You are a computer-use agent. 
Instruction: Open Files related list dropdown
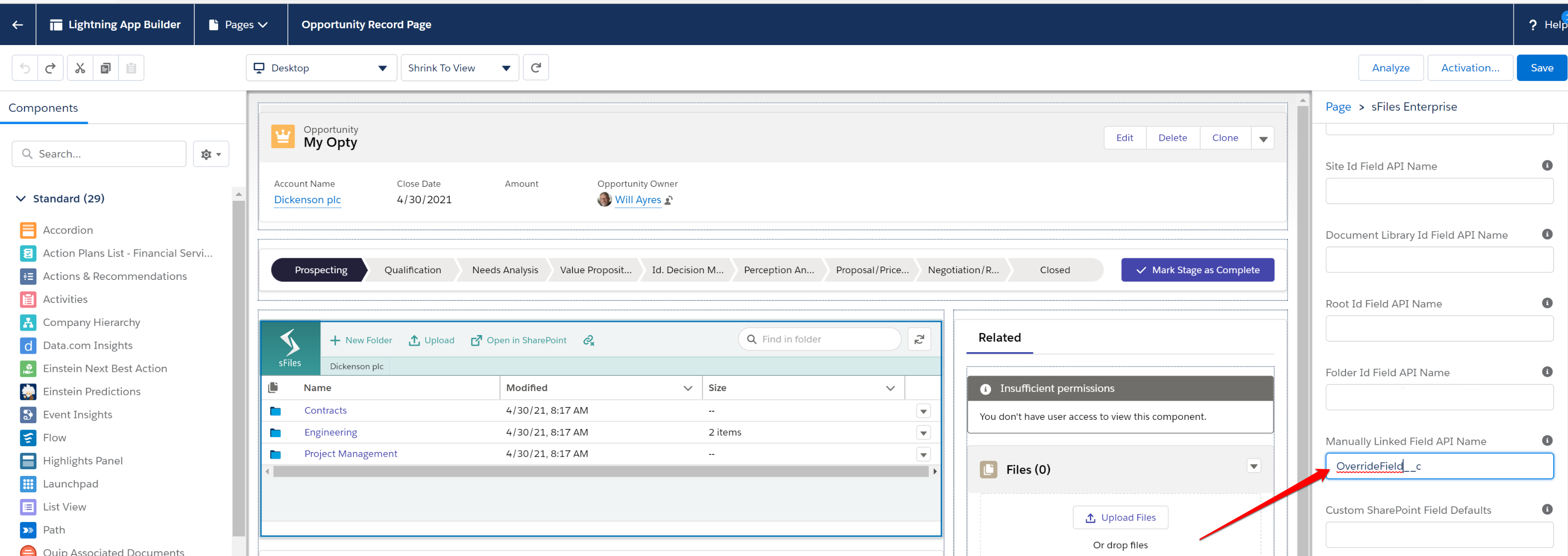[x=1254, y=466]
